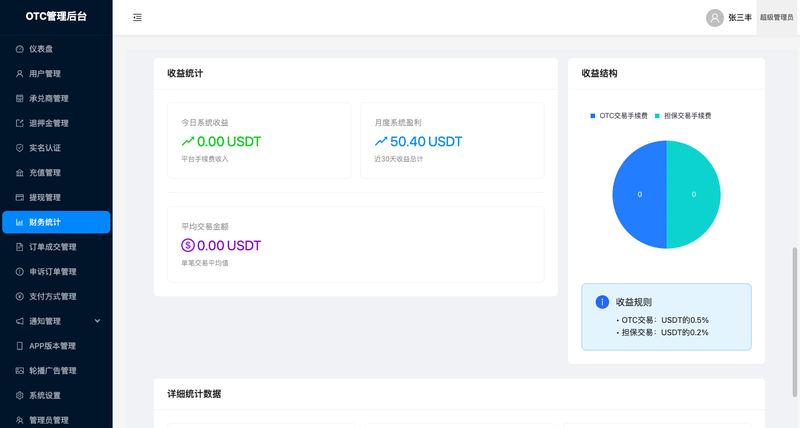Go to 提现管理 page
The width and height of the screenshot is (800, 428).
56,197
